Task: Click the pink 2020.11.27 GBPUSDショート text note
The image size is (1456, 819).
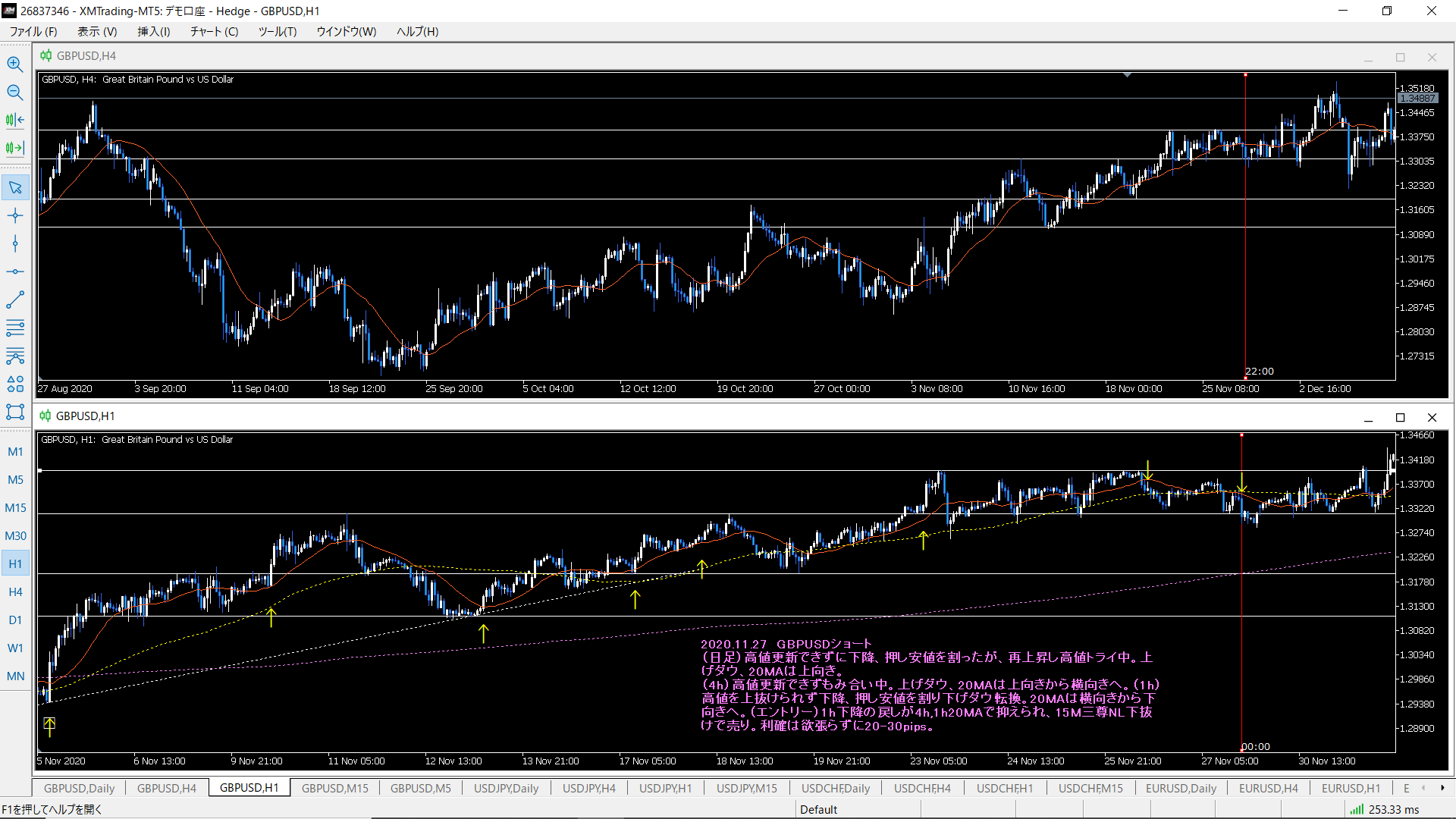Action: click(x=930, y=685)
